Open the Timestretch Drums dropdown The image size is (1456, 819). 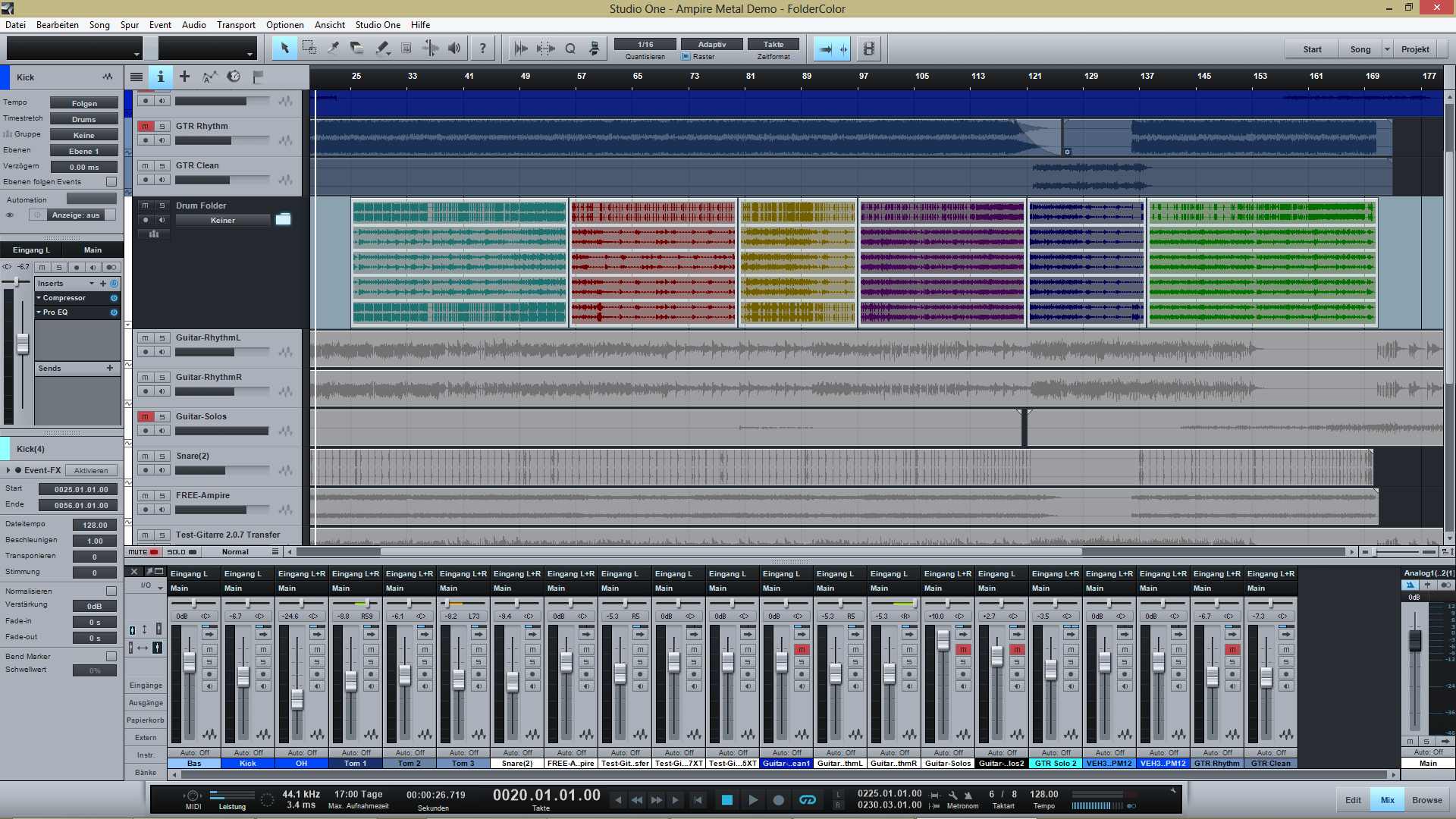(84, 119)
